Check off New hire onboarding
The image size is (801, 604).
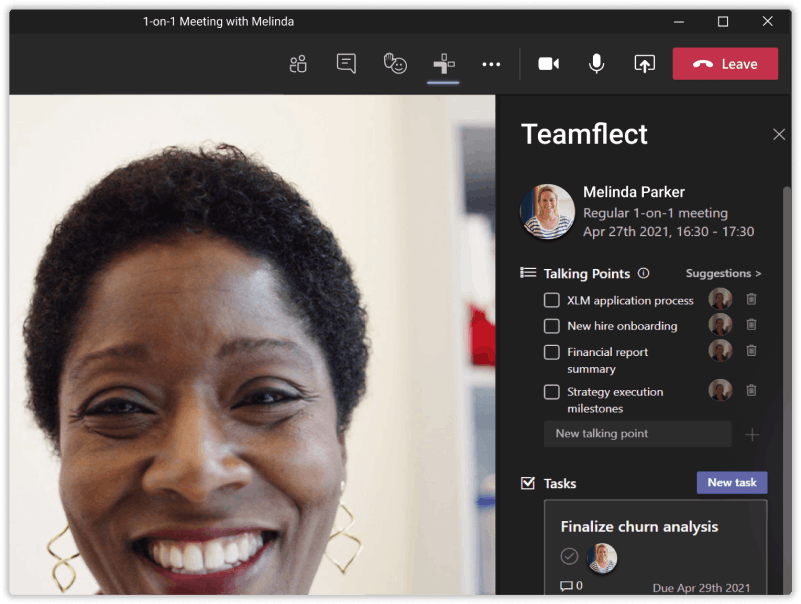(551, 325)
